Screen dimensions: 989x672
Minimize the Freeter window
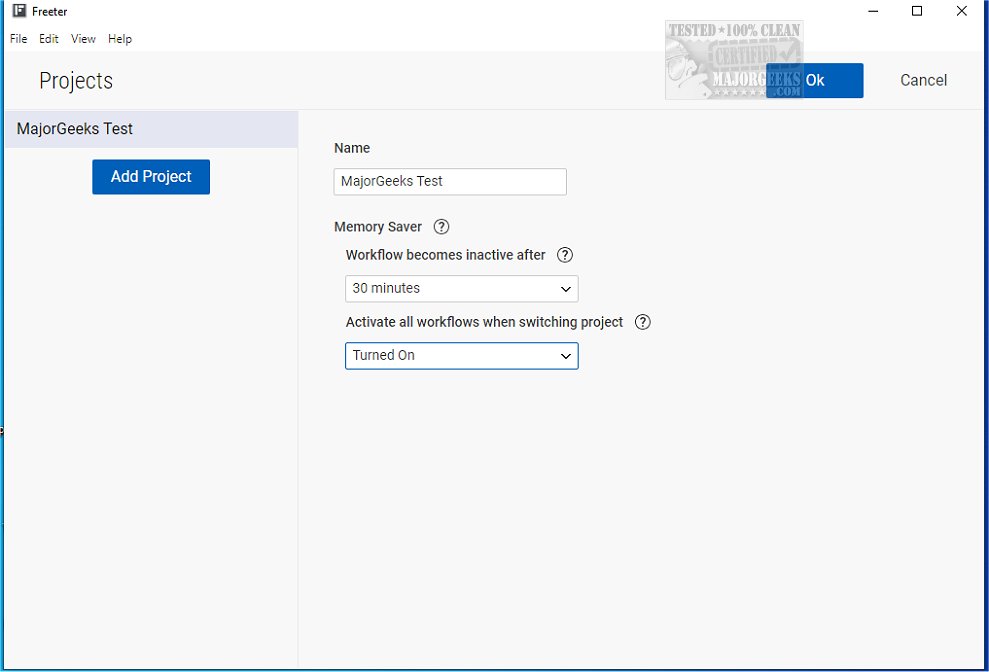873,11
